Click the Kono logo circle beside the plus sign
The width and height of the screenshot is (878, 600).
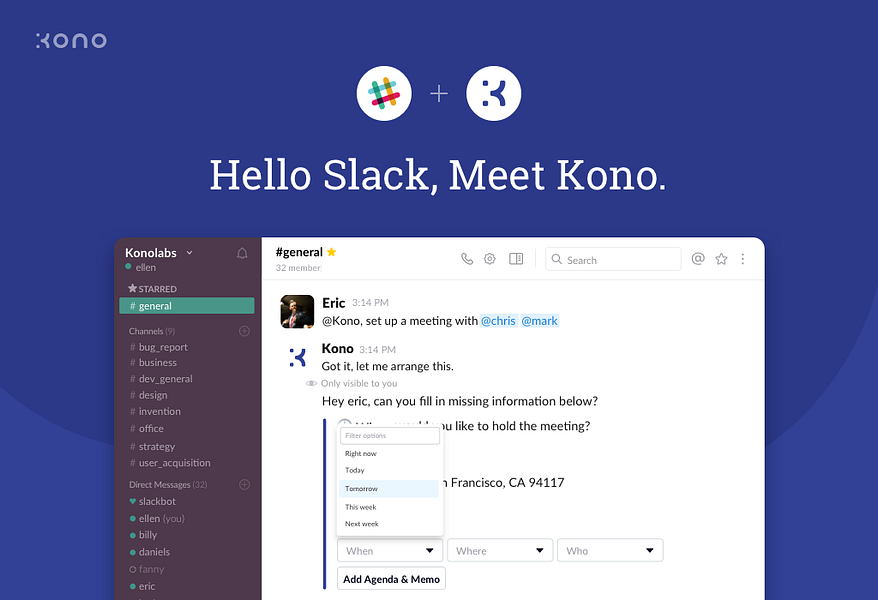pyautogui.click(x=493, y=93)
